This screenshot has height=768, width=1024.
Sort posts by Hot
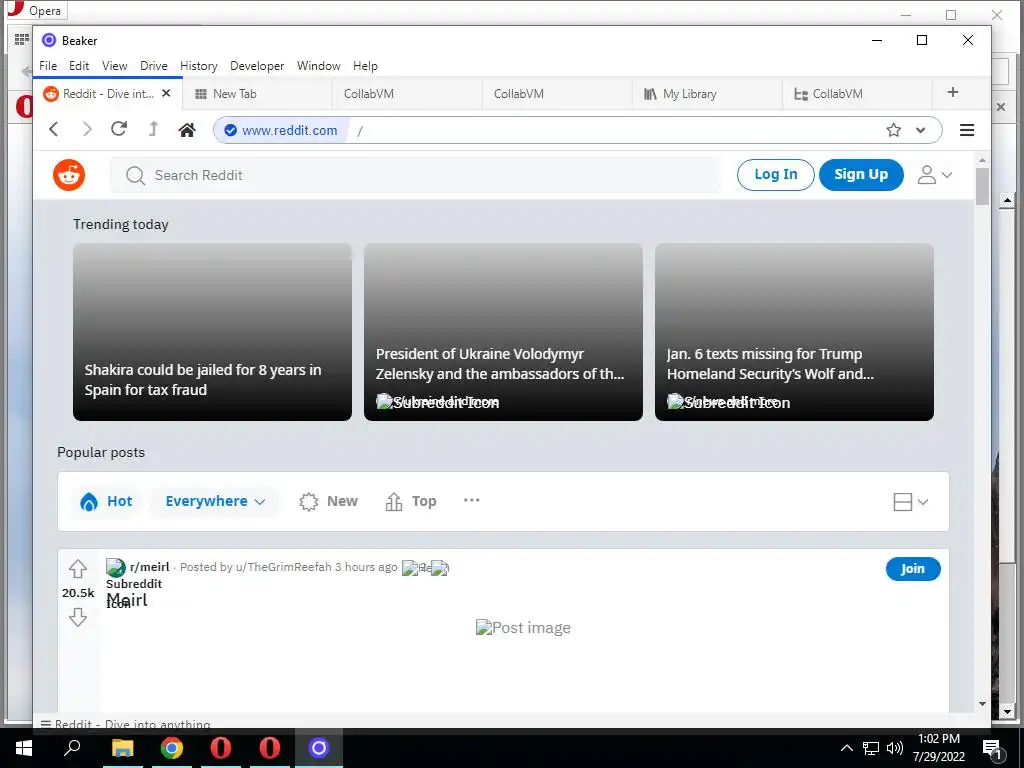pos(106,501)
